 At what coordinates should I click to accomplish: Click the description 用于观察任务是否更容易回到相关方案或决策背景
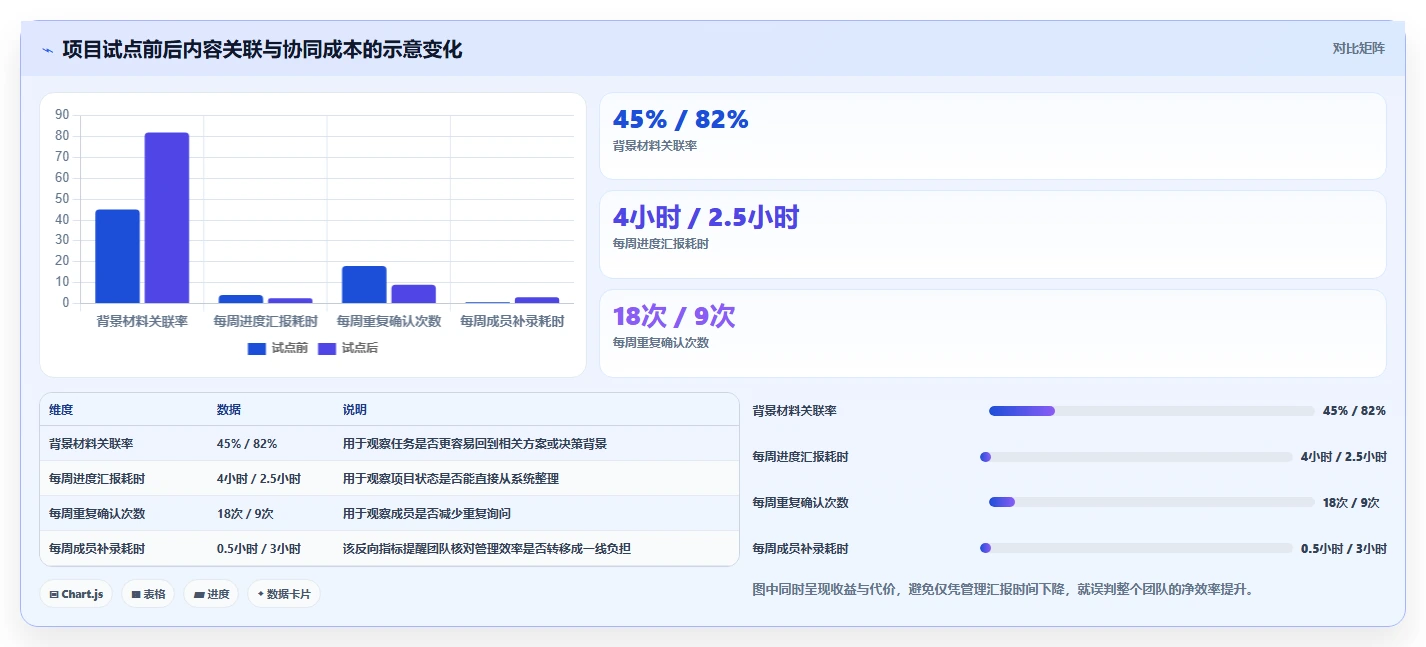click(x=475, y=444)
